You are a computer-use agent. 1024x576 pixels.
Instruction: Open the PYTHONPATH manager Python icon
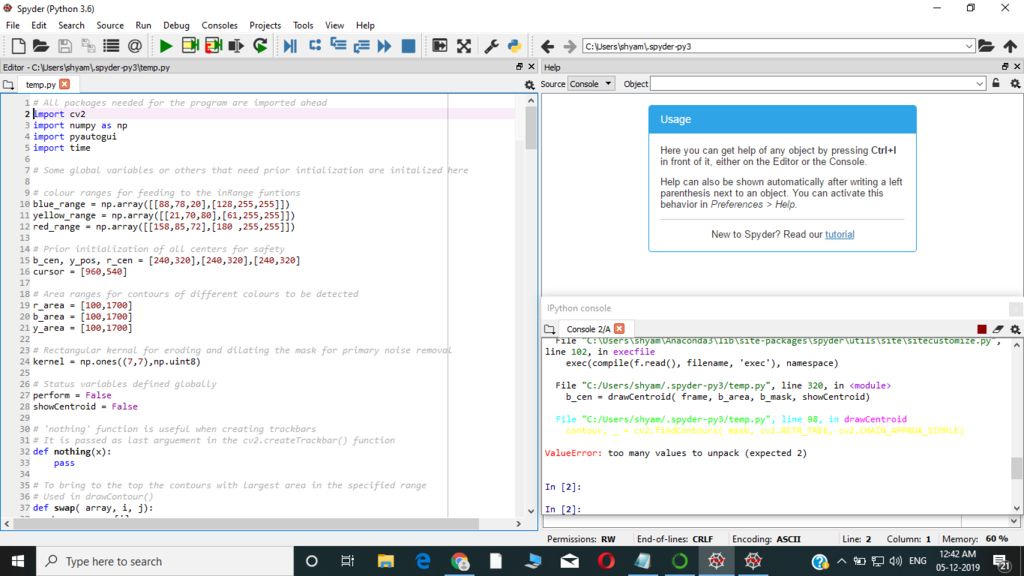coord(514,46)
